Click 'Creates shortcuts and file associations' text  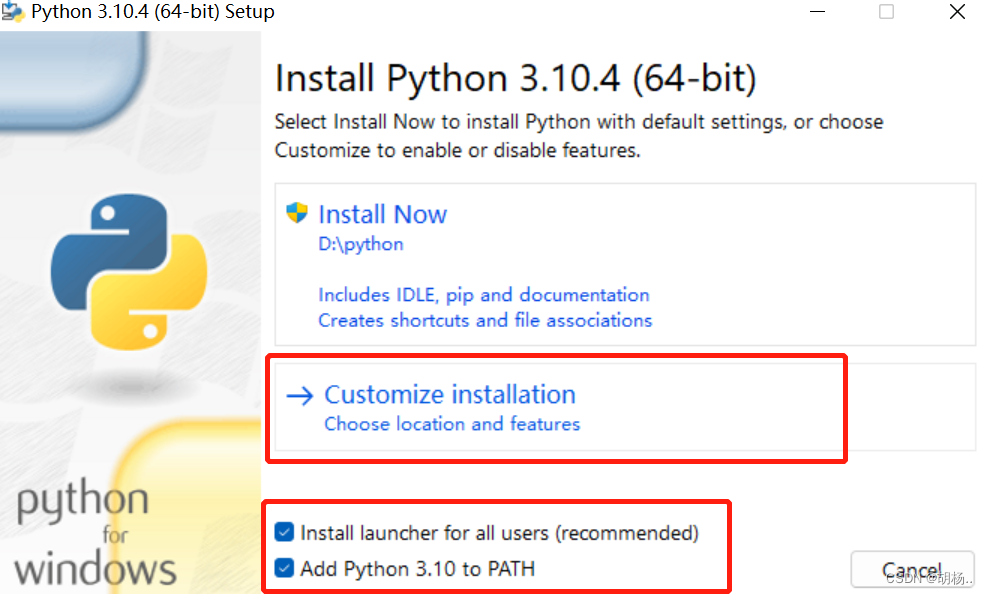485,321
